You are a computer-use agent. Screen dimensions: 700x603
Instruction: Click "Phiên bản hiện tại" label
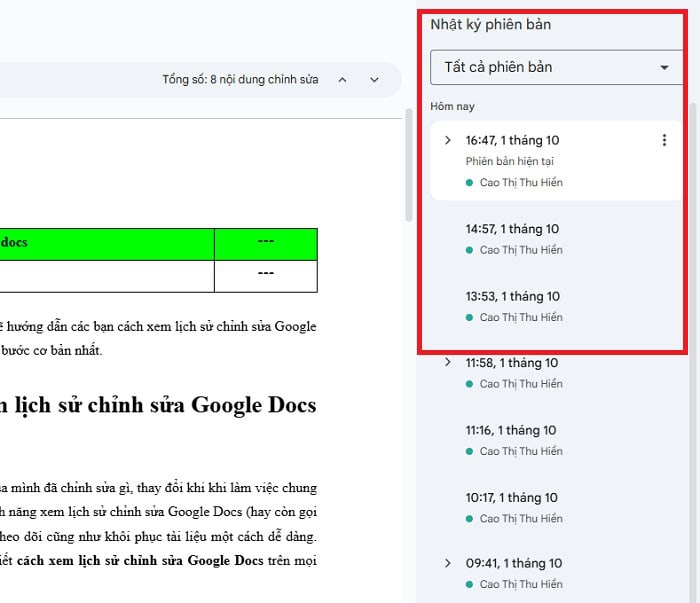click(509, 161)
